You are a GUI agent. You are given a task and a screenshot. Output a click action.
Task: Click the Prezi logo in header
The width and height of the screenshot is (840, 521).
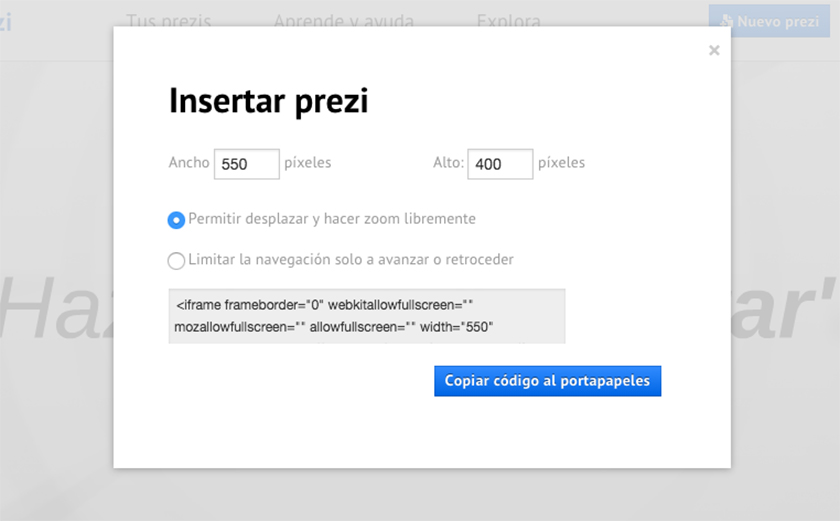5,21
